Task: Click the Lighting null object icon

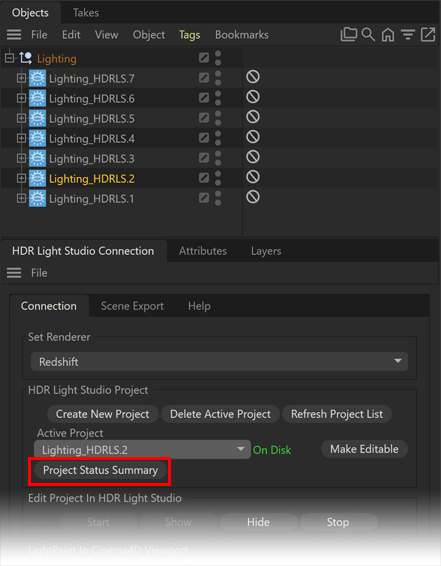Action: coord(26,58)
